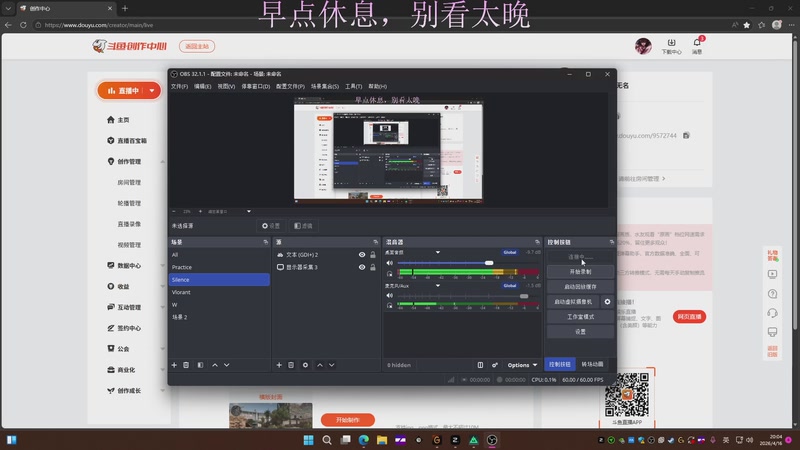Remove selected source with trash icon

tap(291, 365)
